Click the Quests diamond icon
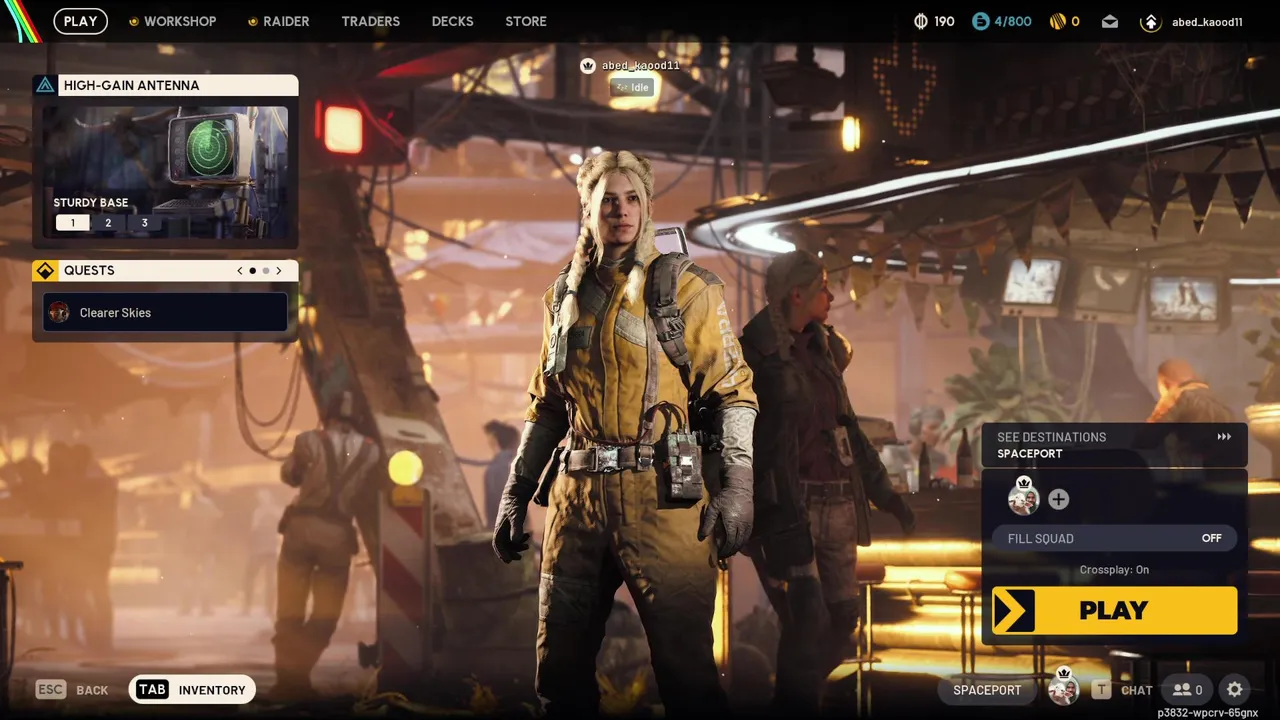 pos(45,271)
